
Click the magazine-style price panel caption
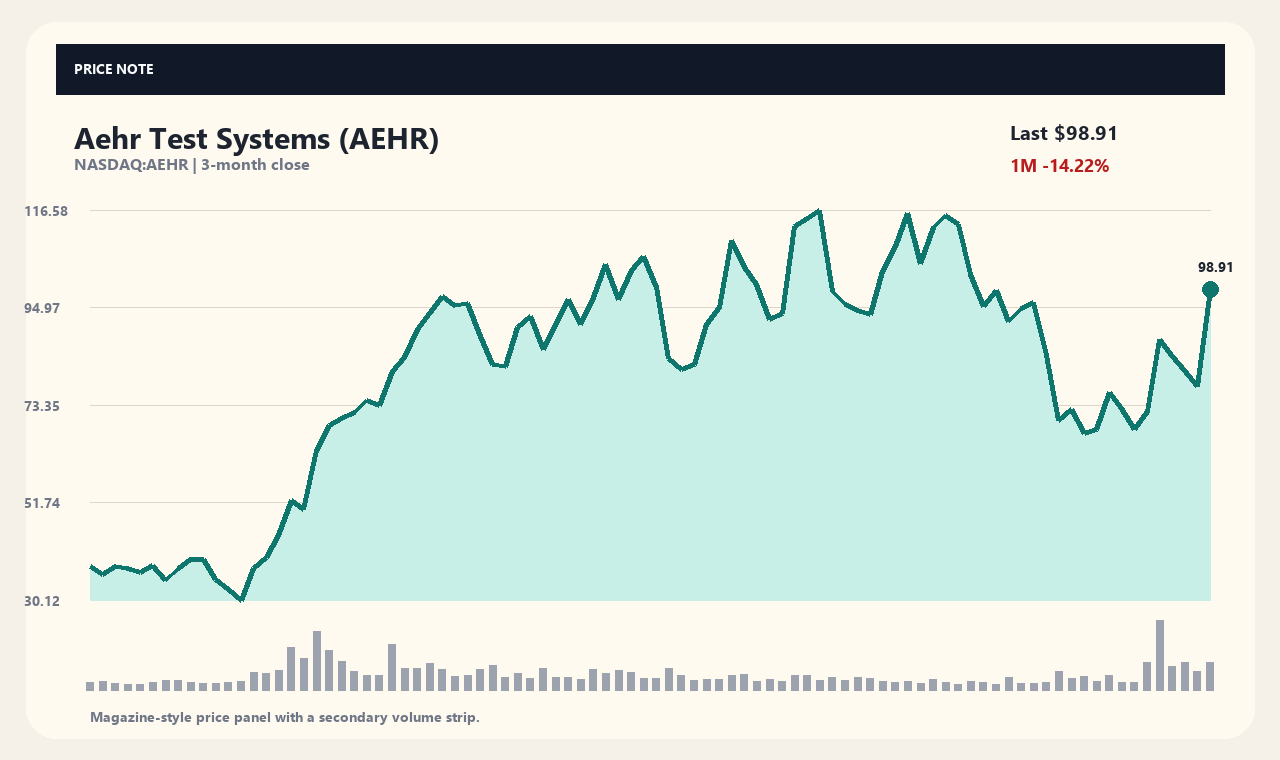coord(285,717)
